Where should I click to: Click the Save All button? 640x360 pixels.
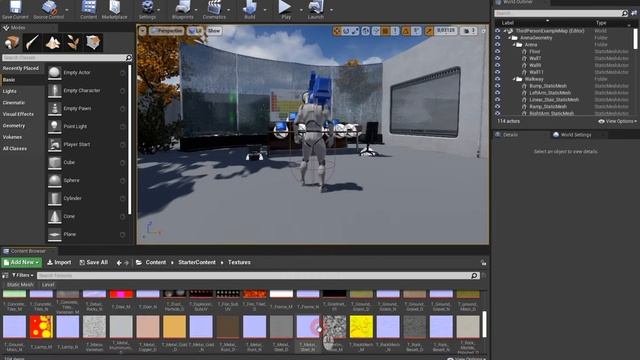click(x=93, y=262)
